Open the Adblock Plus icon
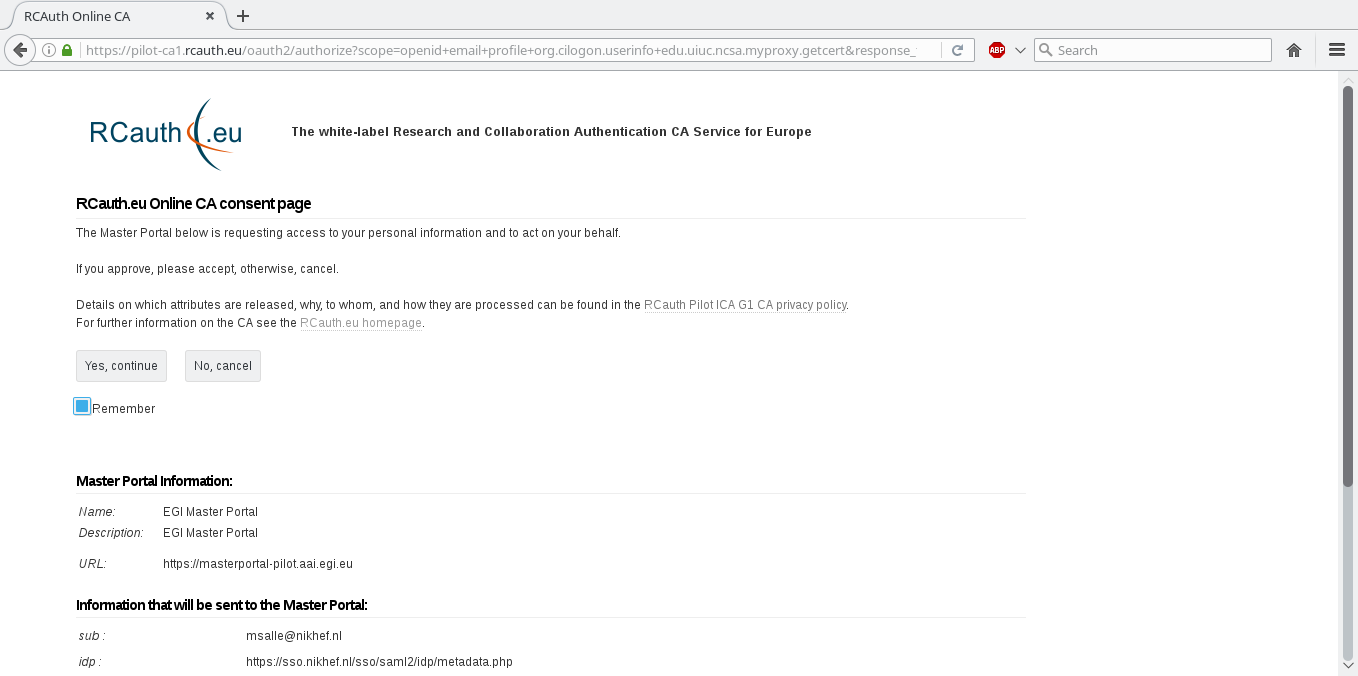Viewport: 1358px width, 676px height. click(x=996, y=50)
